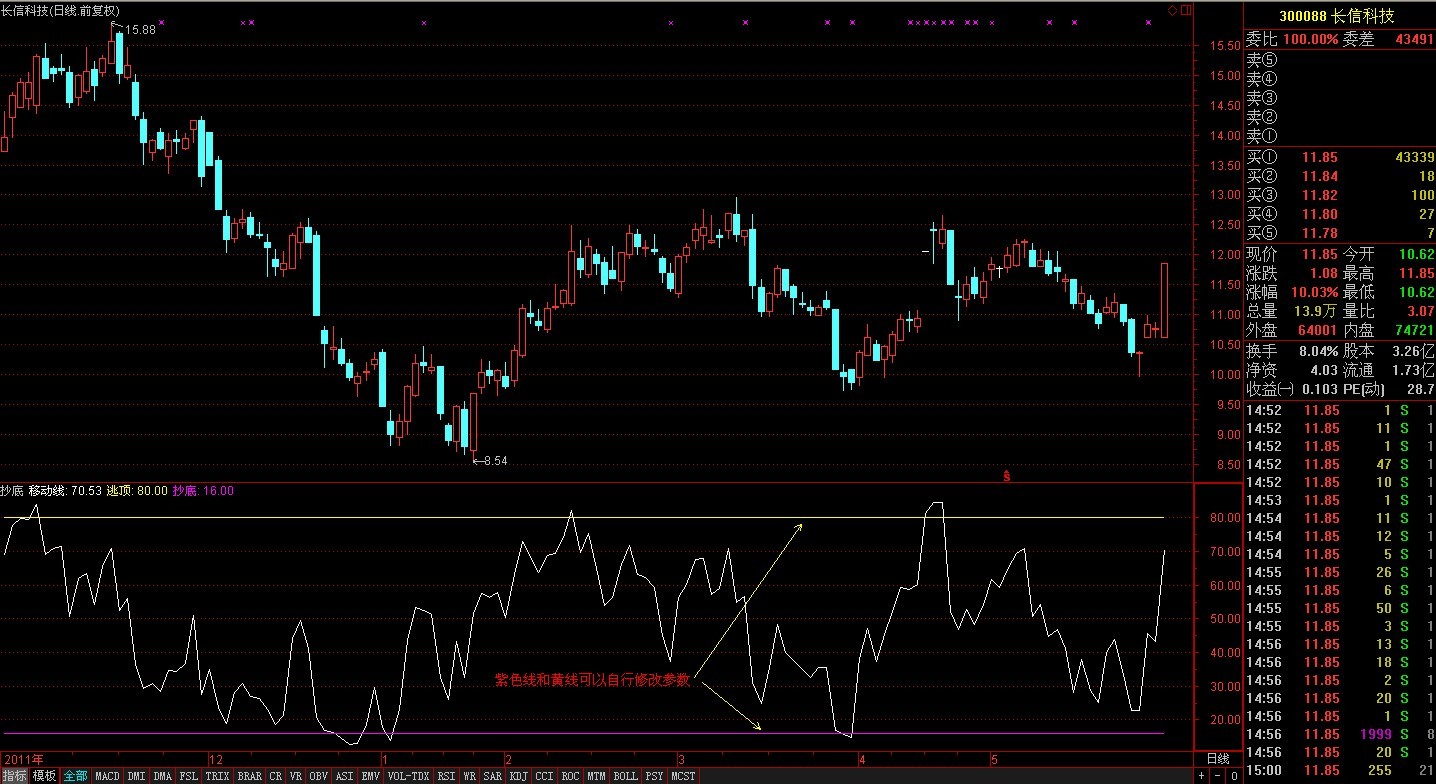Viewport: 1436px width, 784px height.
Task: Click the 15.88 high price marker
Action: [139, 30]
